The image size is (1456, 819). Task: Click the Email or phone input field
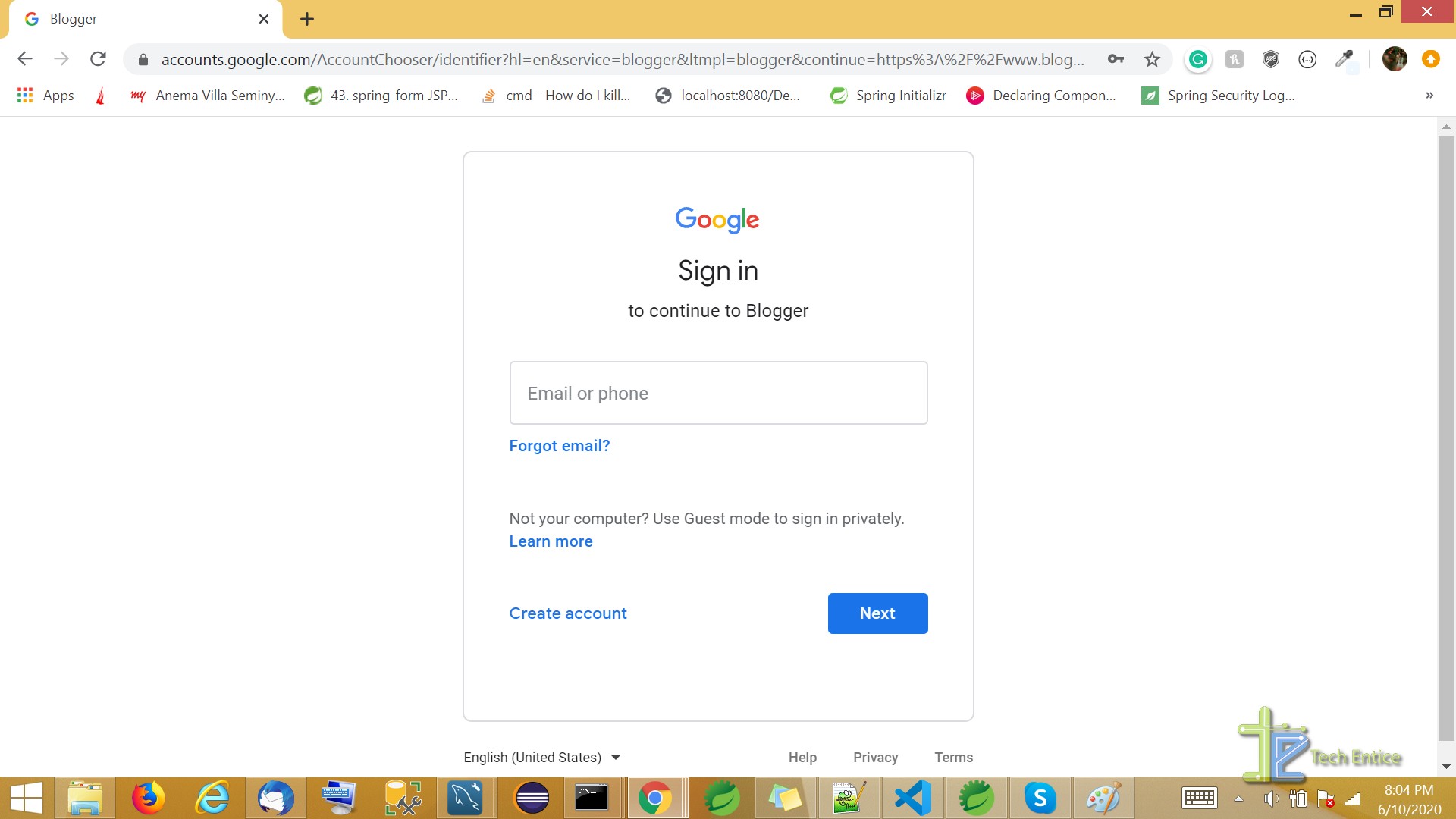[x=718, y=392]
